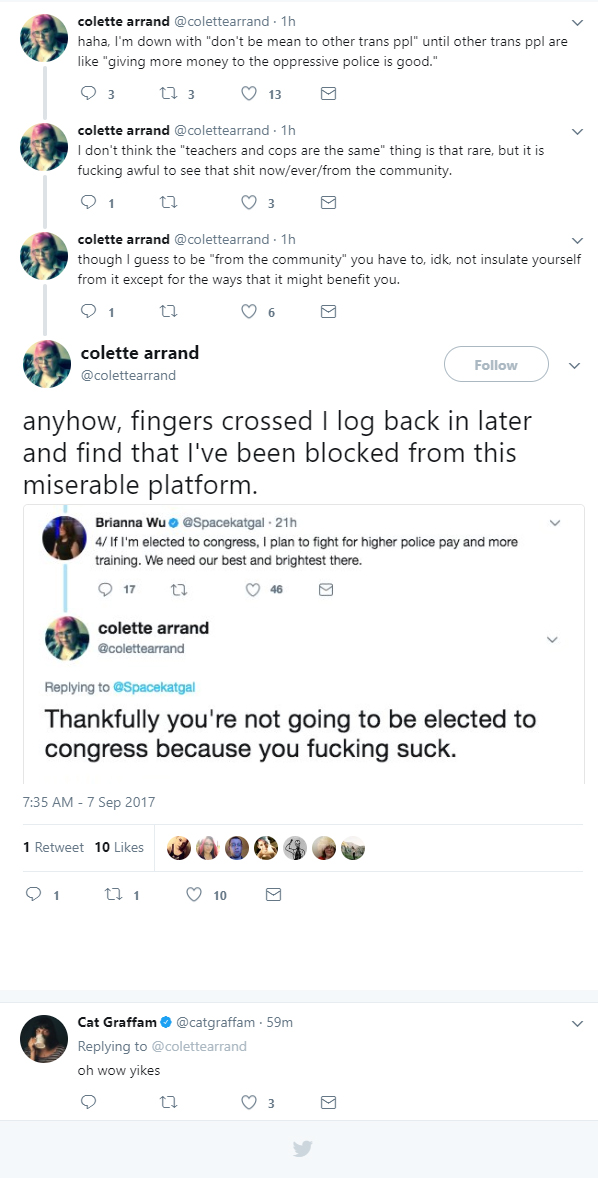
Task: Follow colette arrand
Action: [x=496, y=365]
